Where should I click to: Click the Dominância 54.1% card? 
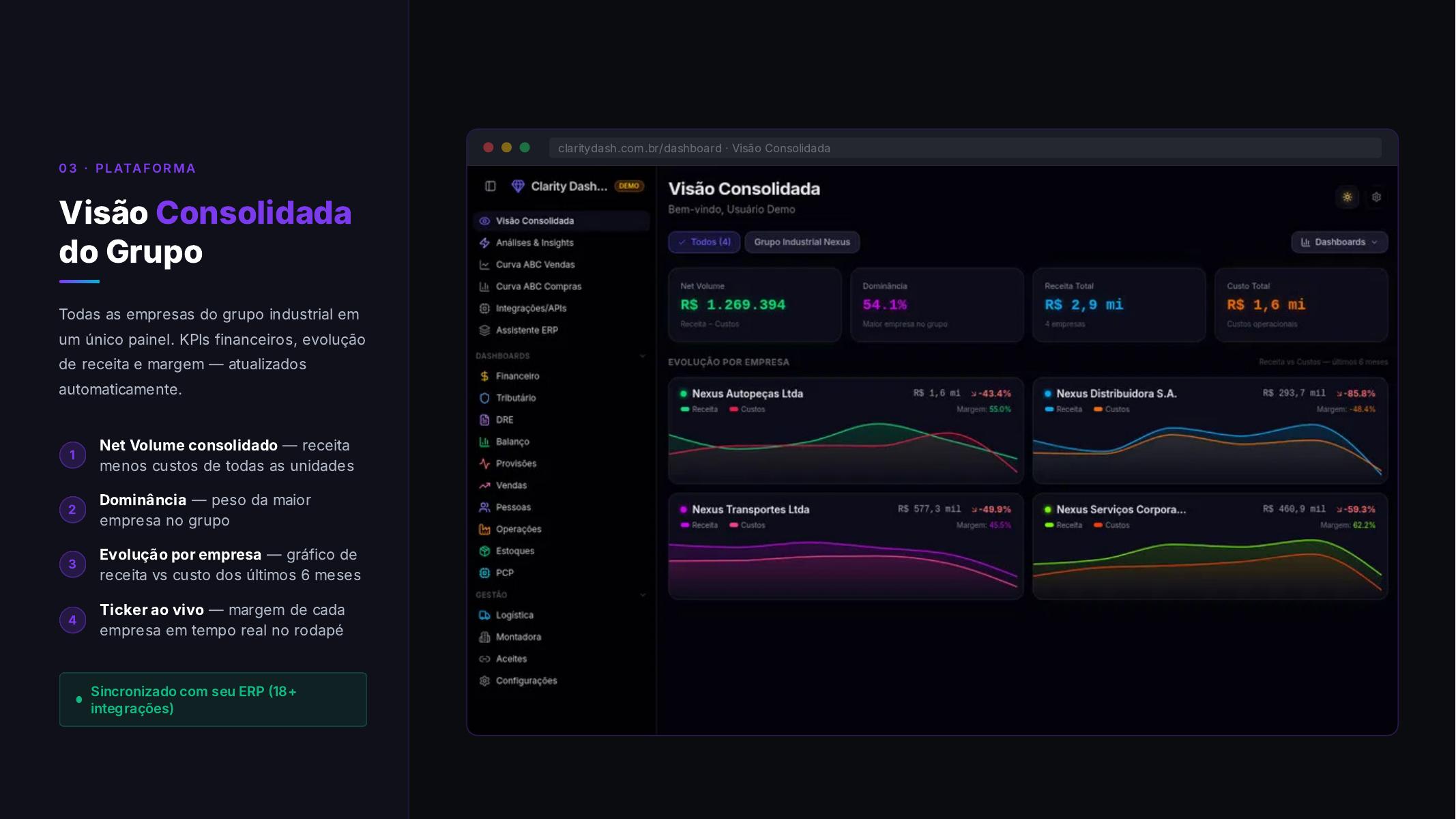click(937, 304)
